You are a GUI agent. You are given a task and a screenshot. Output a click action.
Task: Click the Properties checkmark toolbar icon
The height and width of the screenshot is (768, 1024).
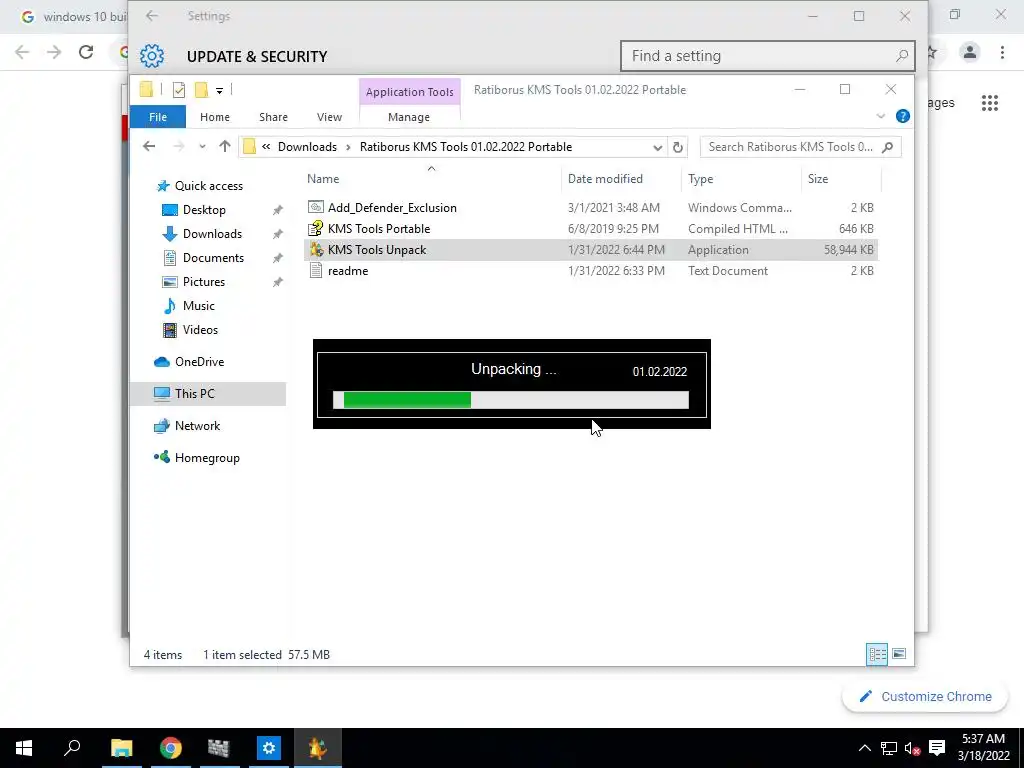[178, 90]
